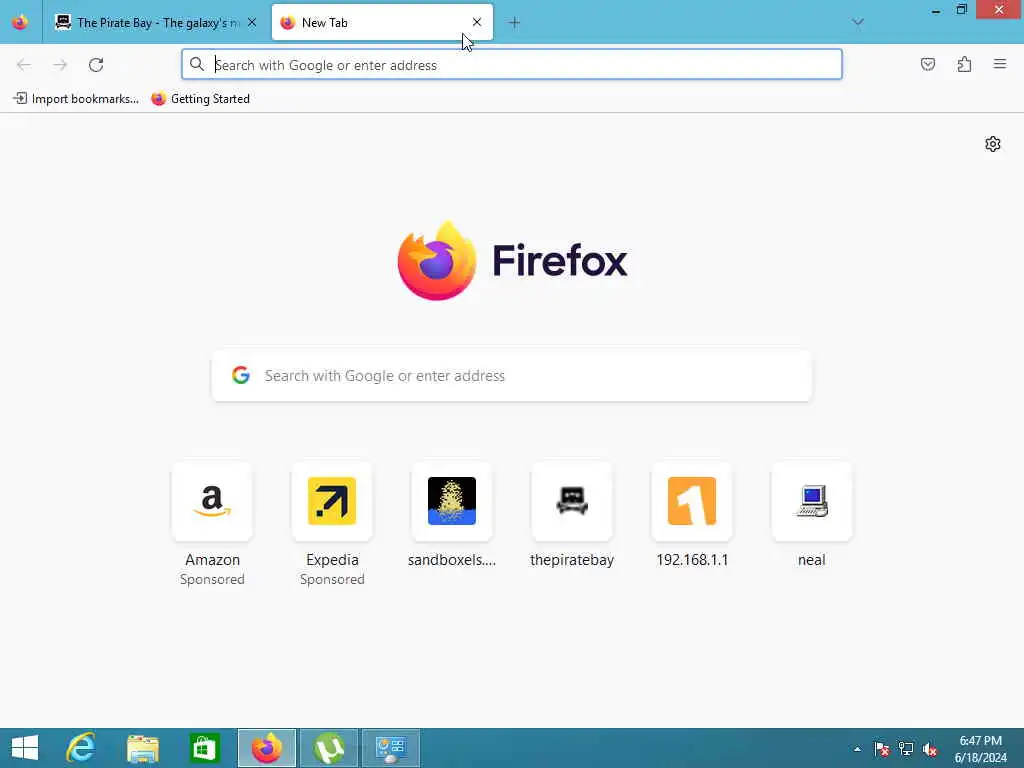Open Save to Pocket button
This screenshot has height=768, width=1024.
point(927,64)
